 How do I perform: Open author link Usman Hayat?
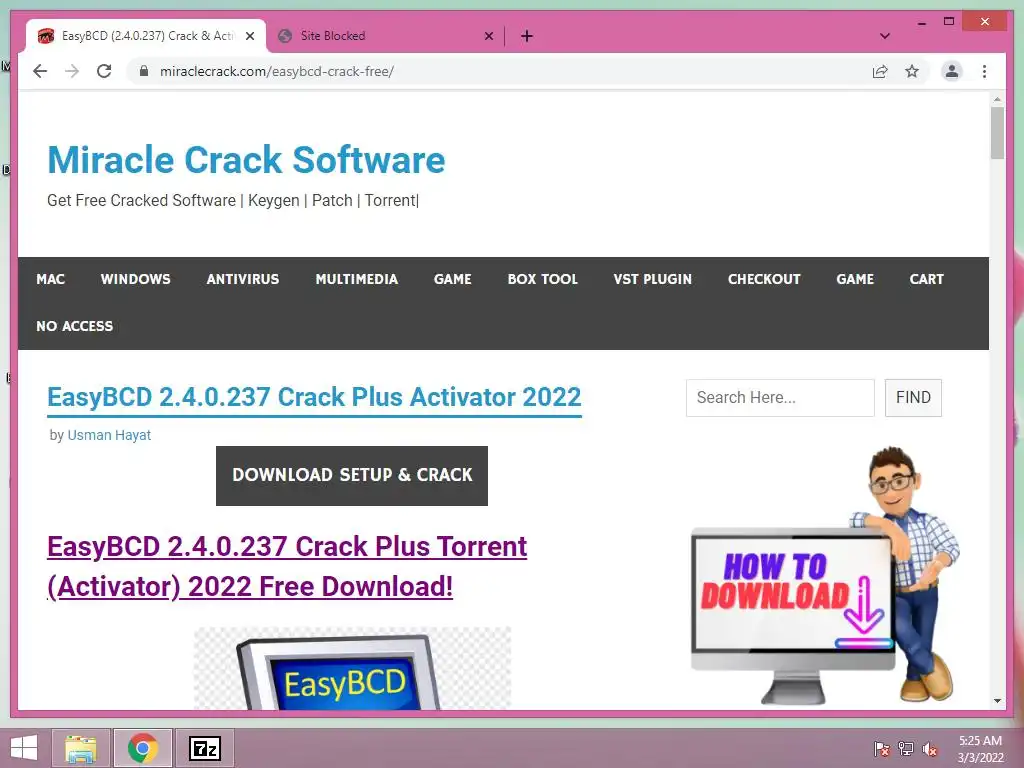[x=109, y=435]
